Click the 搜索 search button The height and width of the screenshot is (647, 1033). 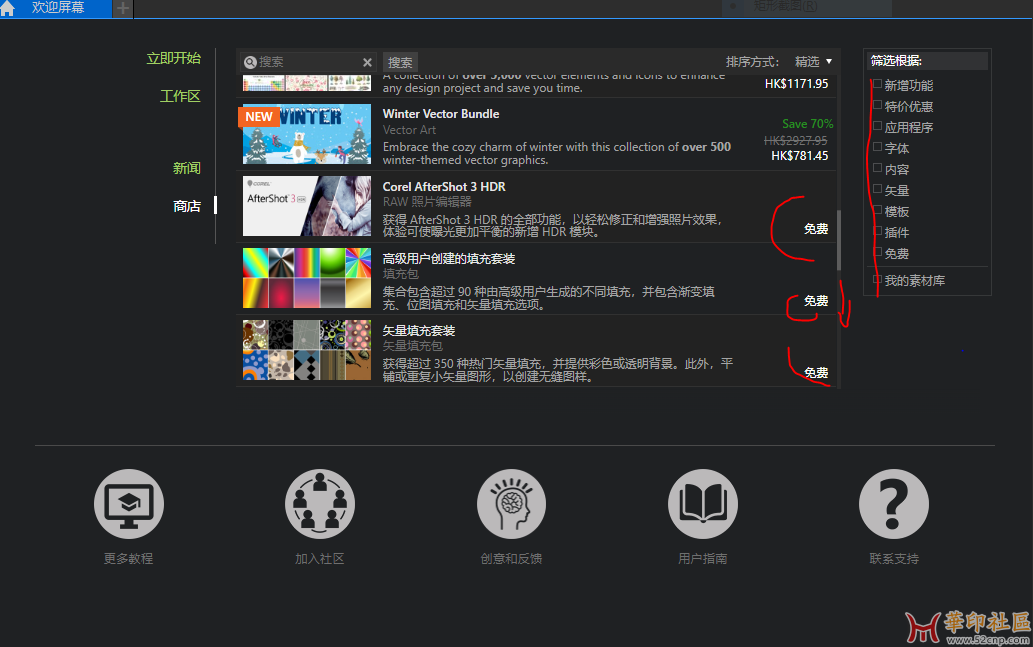[400, 62]
